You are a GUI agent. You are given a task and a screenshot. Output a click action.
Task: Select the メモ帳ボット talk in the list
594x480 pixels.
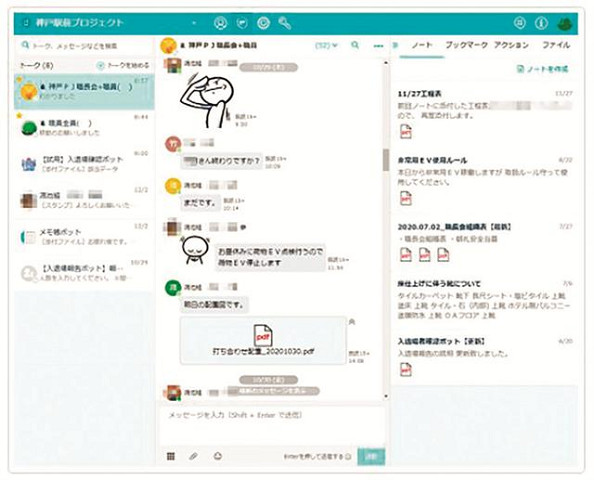(84, 237)
